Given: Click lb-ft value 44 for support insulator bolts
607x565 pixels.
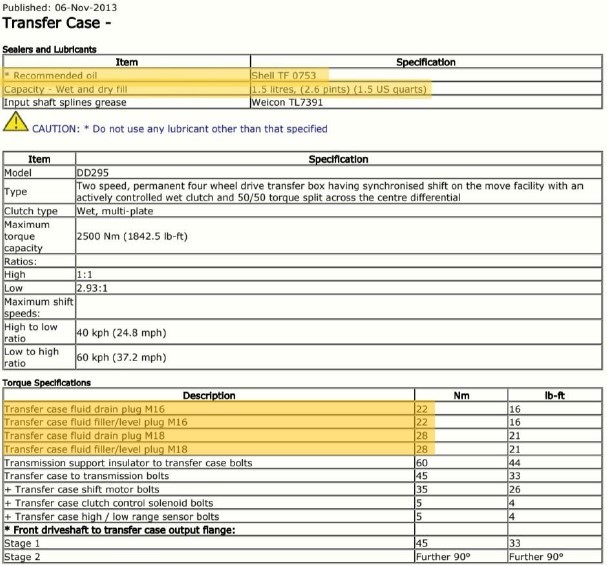Looking at the screenshot, I should pyautogui.click(x=515, y=463).
